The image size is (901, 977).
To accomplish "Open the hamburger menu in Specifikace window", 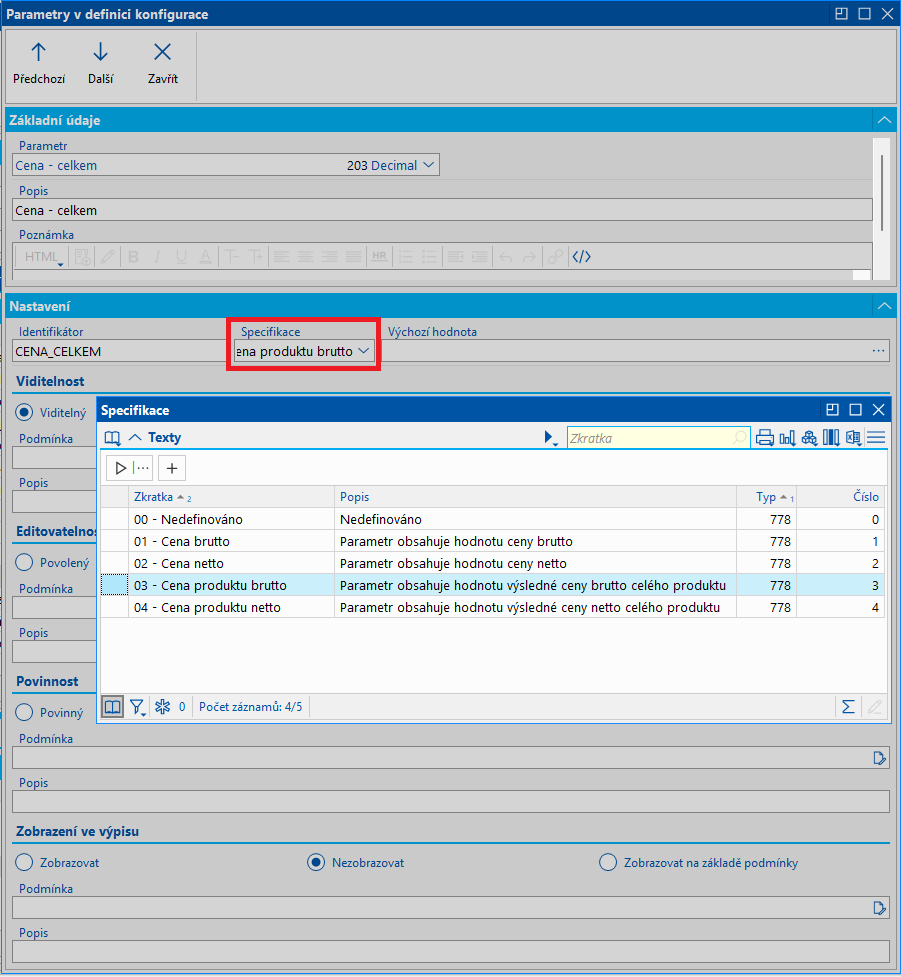I will [x=876, y=438].
